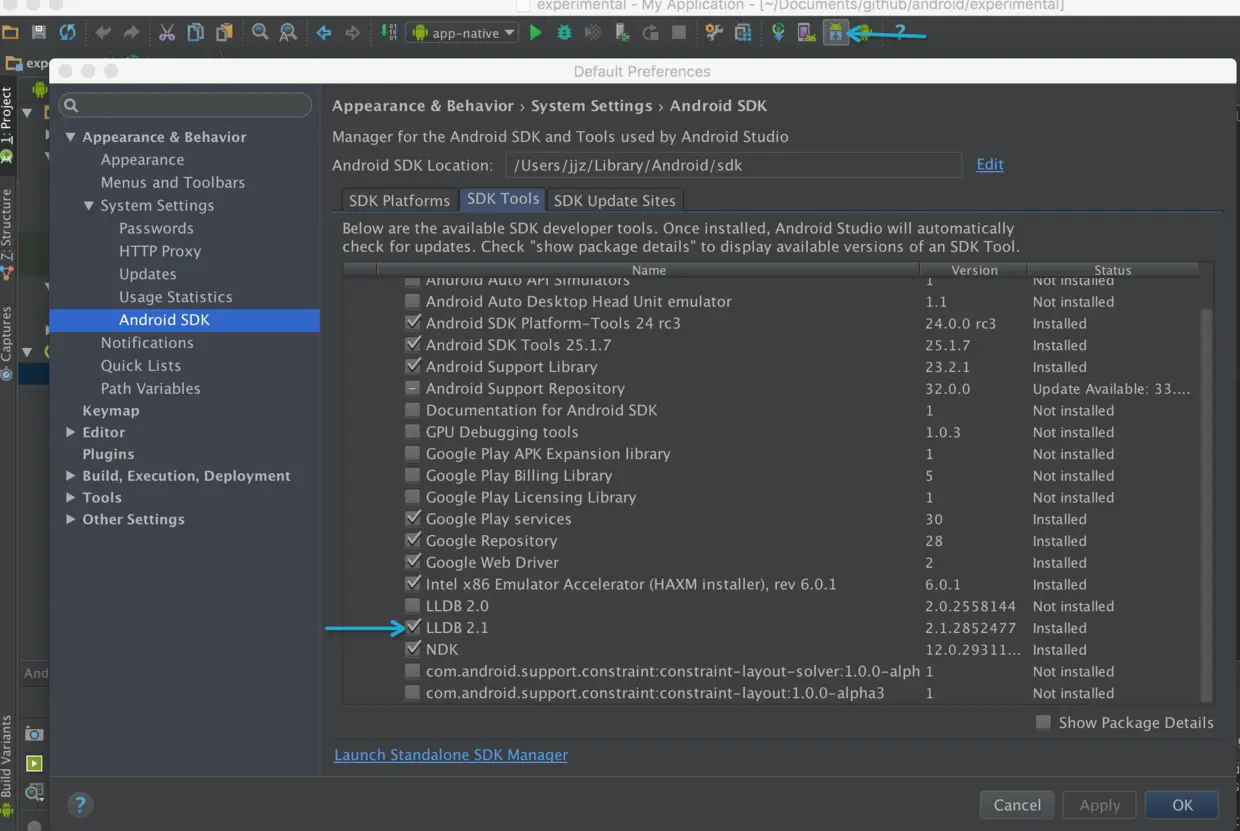Image resolution: width=1240 pixels, height=831 pixels.
Task: Click the Redo arrow icon
Action: click(131, 33)
